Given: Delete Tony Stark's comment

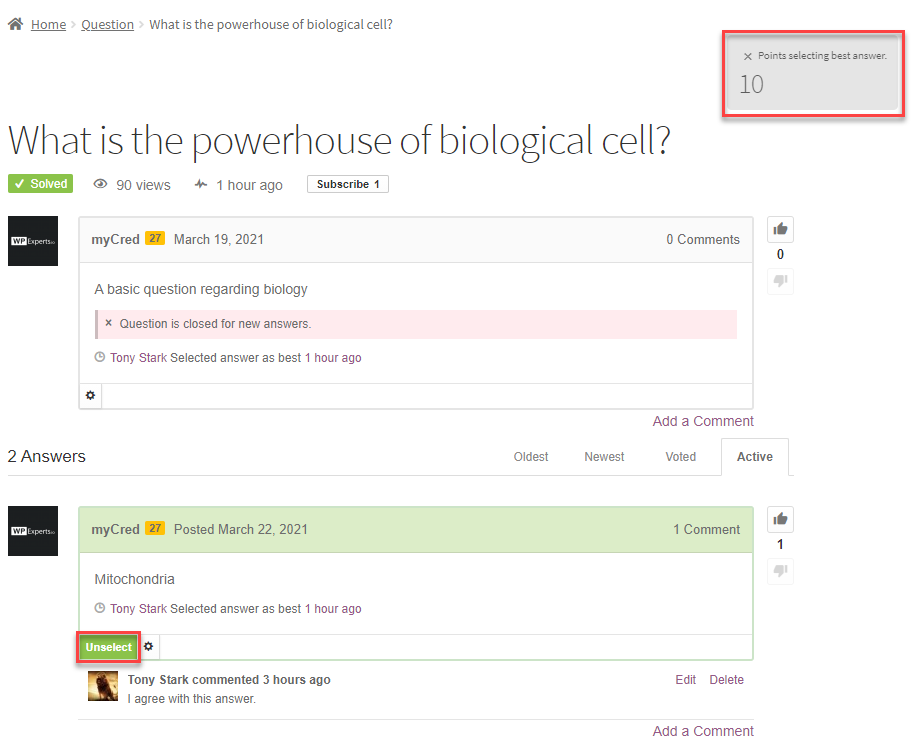Looking at the screenshot, I should pos(726,680).
